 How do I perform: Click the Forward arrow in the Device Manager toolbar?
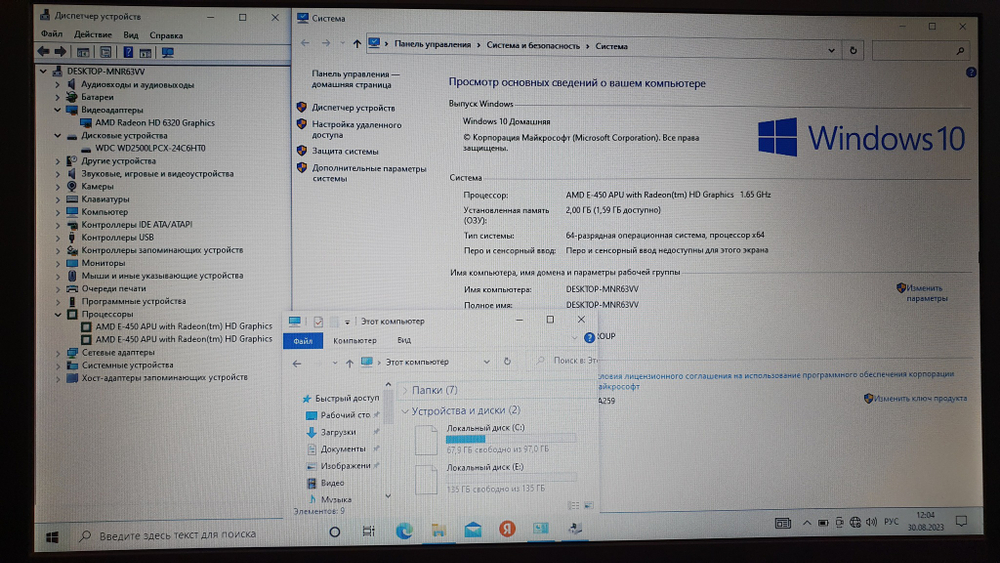[x=61, y=52]
